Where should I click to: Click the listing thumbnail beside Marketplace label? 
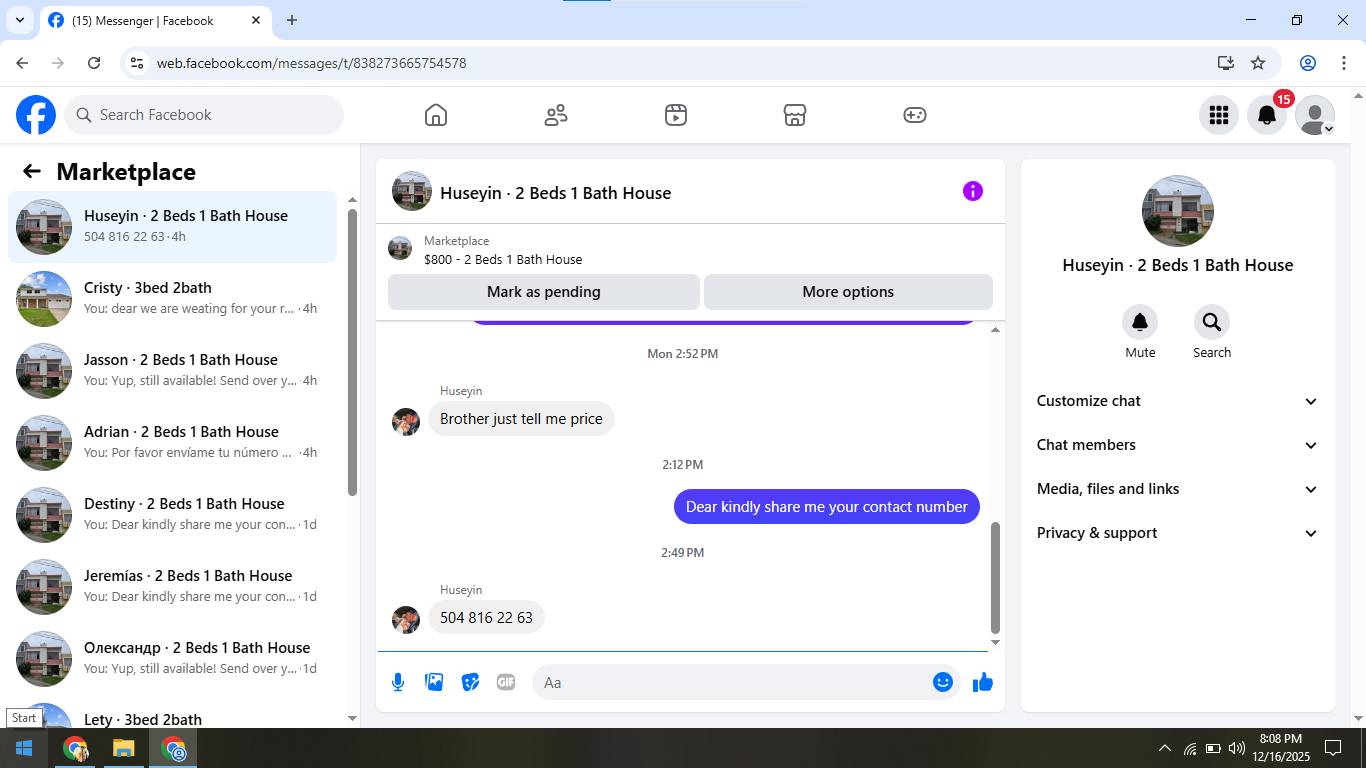(x=400, y=249)
